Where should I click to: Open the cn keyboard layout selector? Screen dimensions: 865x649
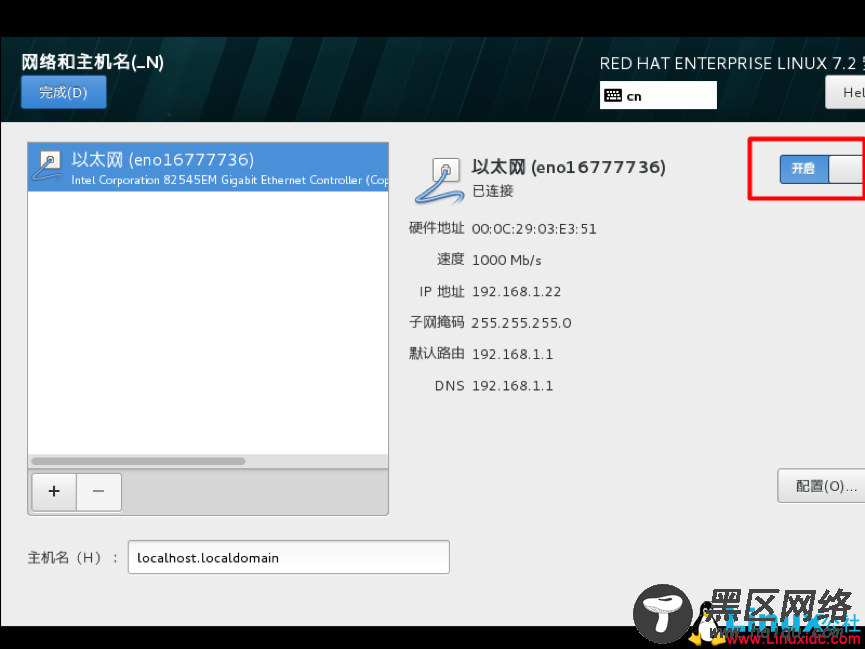pos(658,95)
